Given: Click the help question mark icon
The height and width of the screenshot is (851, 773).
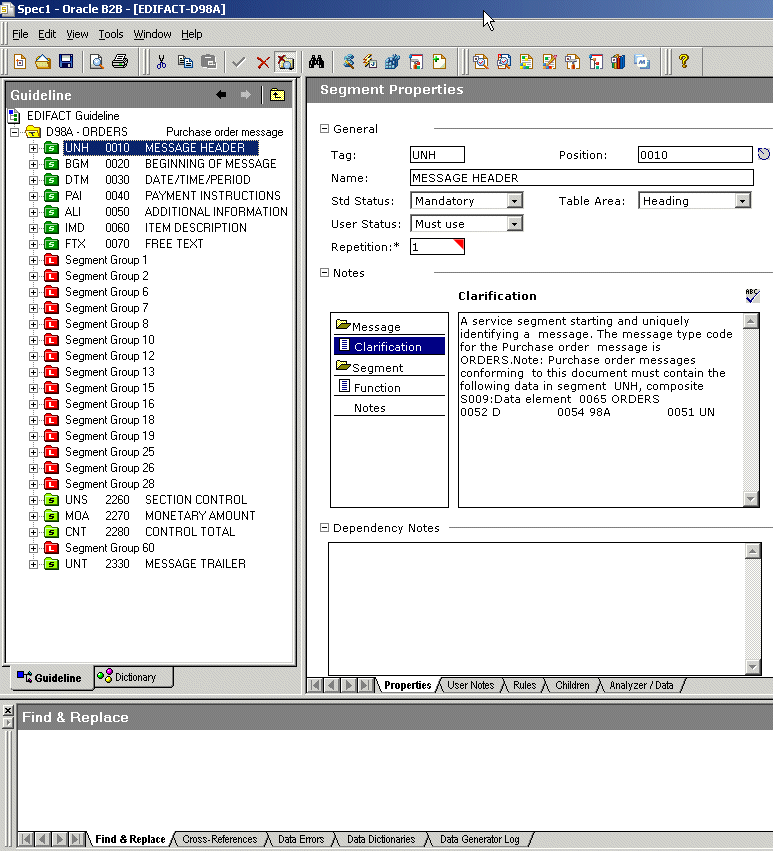Looking at the screenshot, I should 684,61.
